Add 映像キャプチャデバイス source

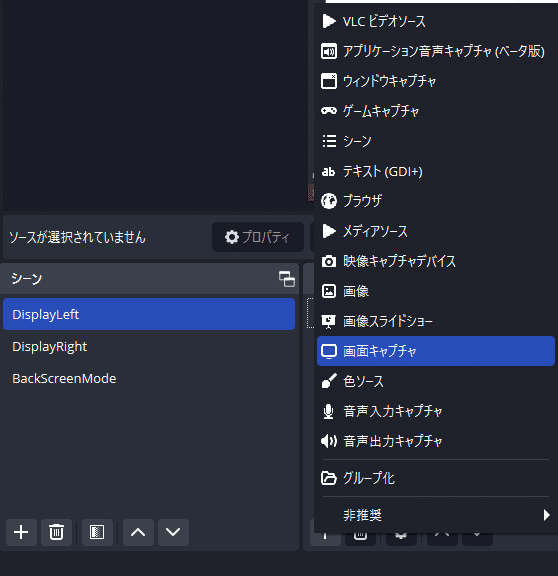click(436, 261)
